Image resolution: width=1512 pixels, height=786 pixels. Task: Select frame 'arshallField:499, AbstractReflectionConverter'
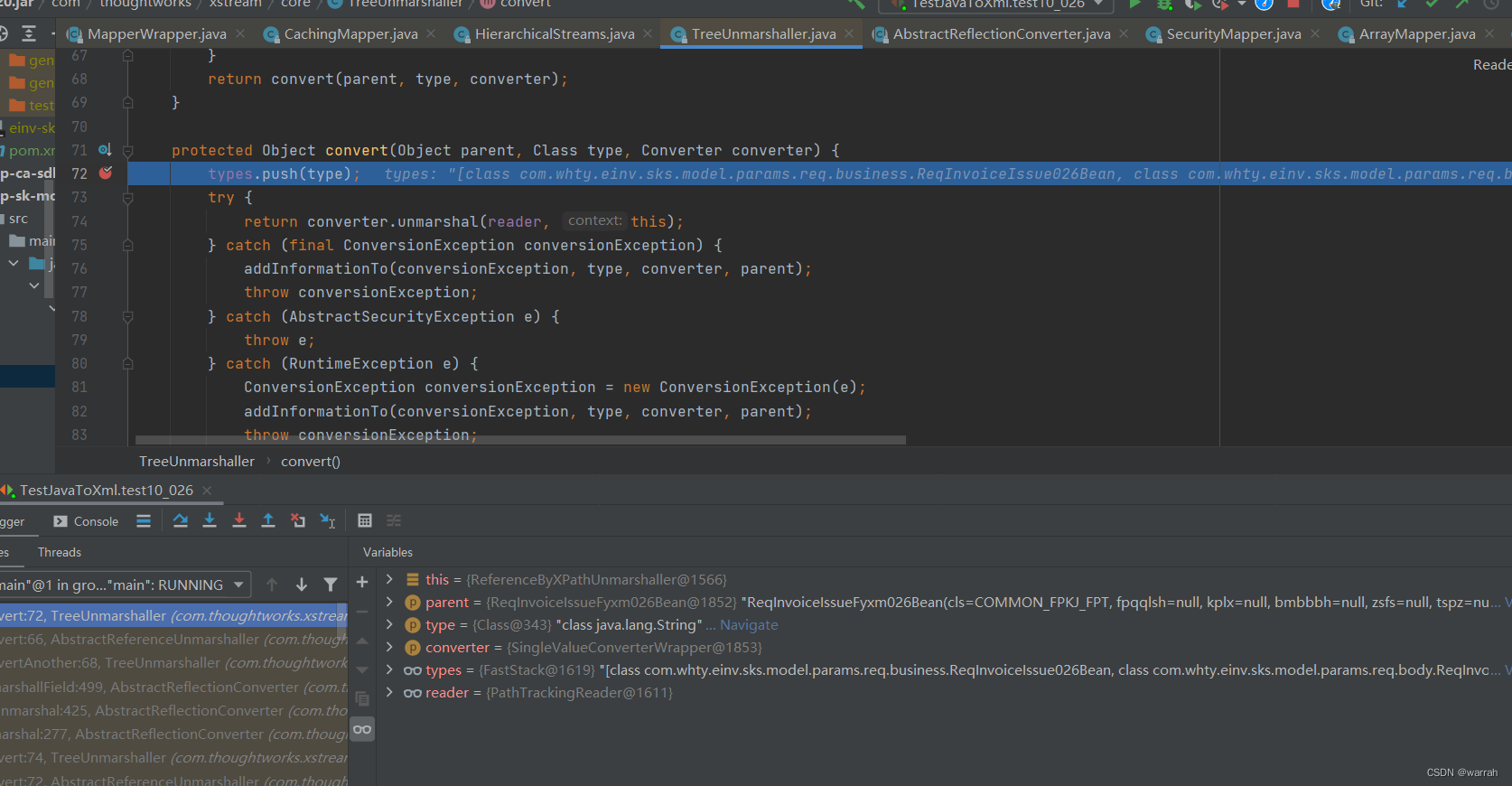tap(173, 687)
